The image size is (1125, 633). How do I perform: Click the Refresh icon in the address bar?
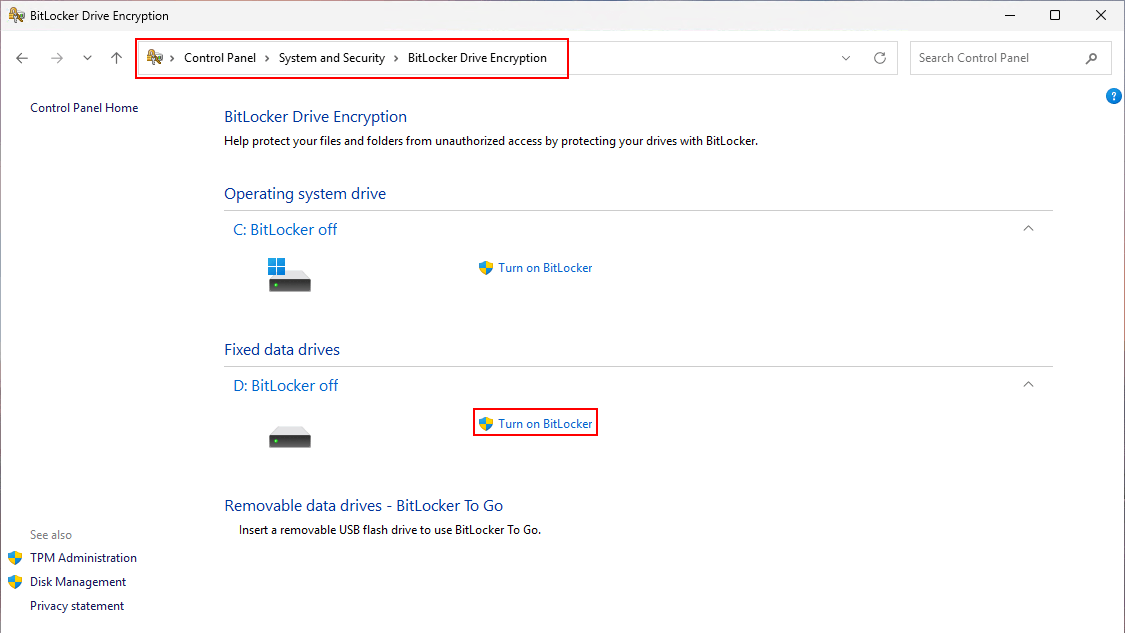coord(879,58)
